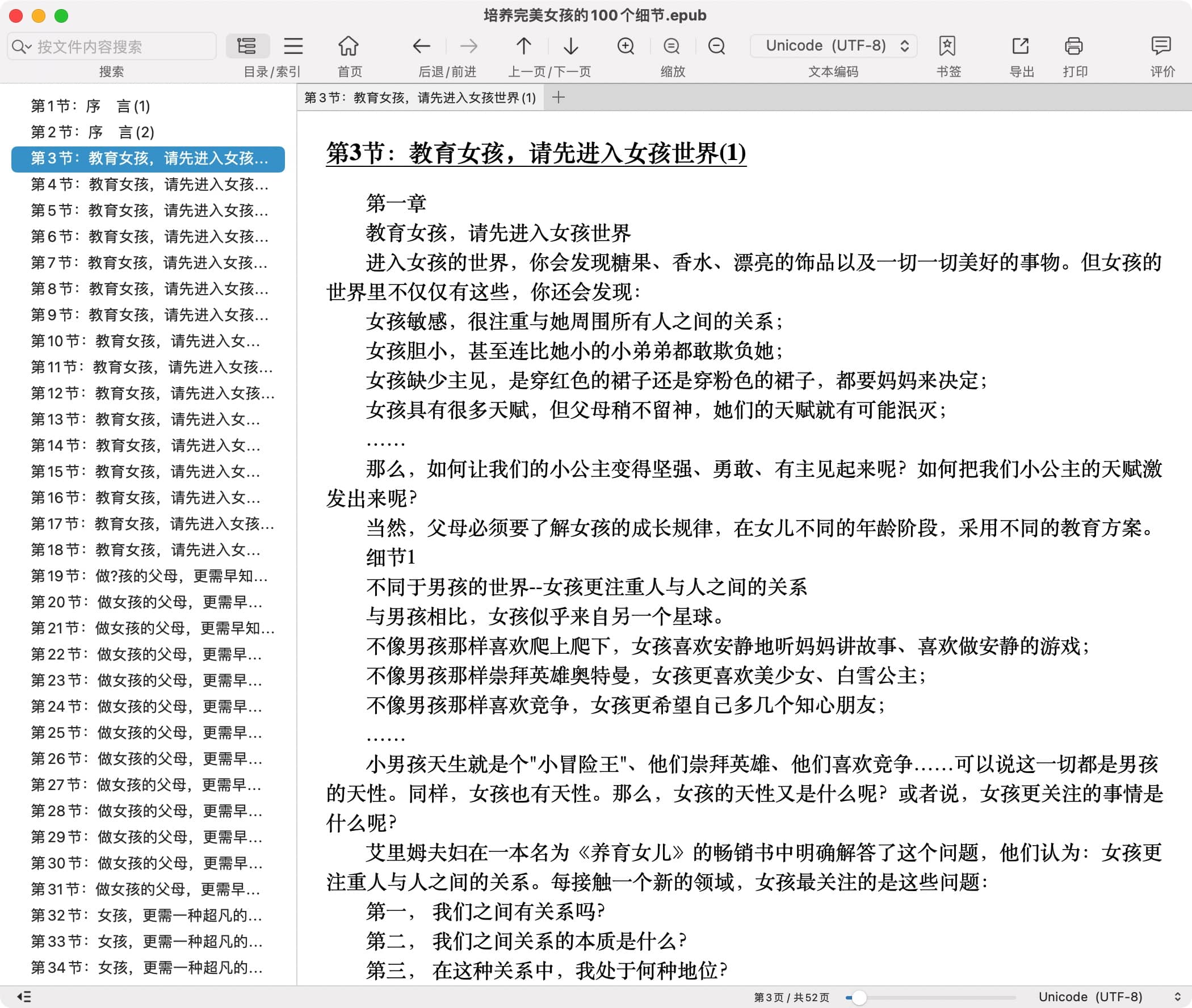
Task: Select the tab 第3节：教育女孩，请先进入女孩世界(1)
Action: pyautogui.click(x=420, y=98)
